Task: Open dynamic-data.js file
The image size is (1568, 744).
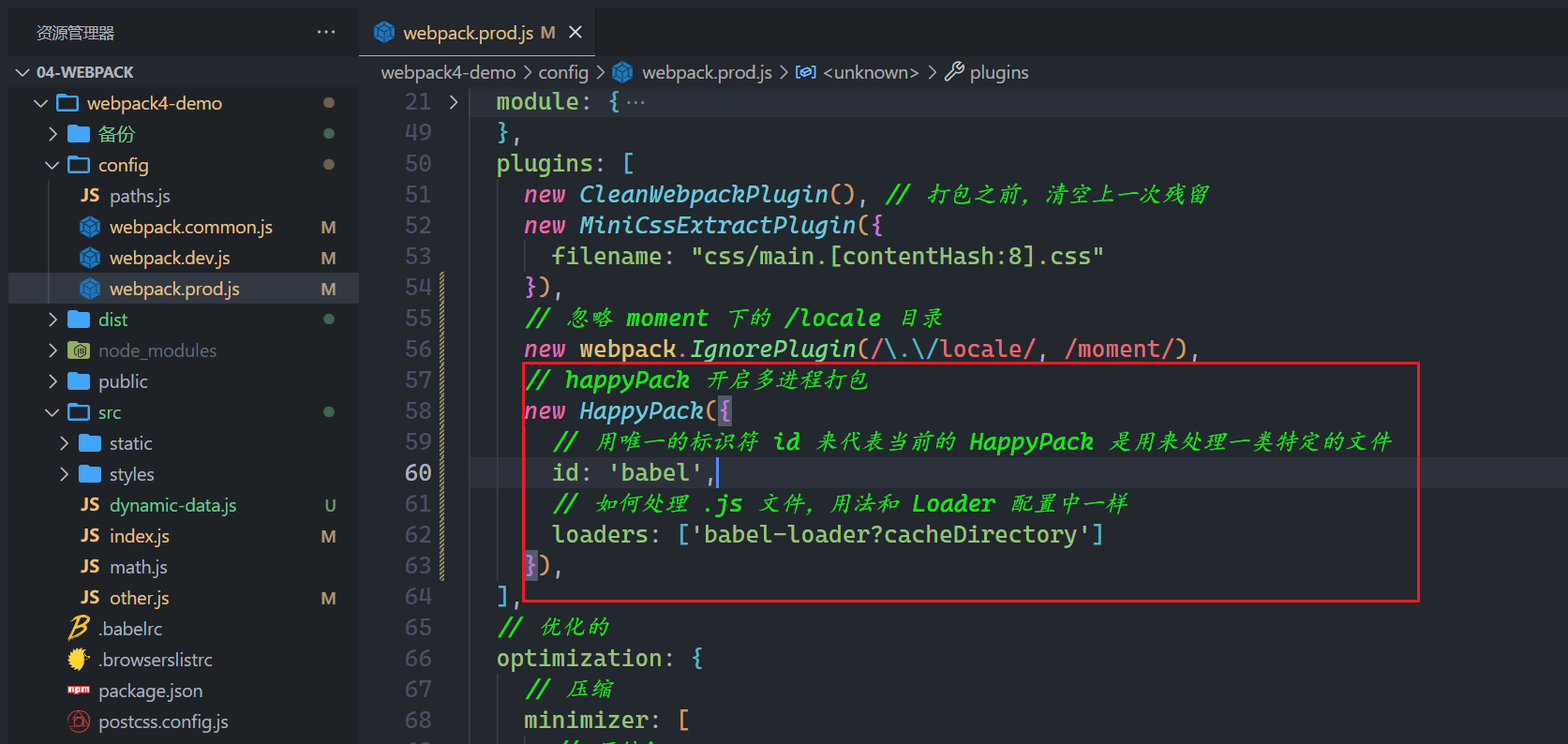Action: click(x=173, y=505)
